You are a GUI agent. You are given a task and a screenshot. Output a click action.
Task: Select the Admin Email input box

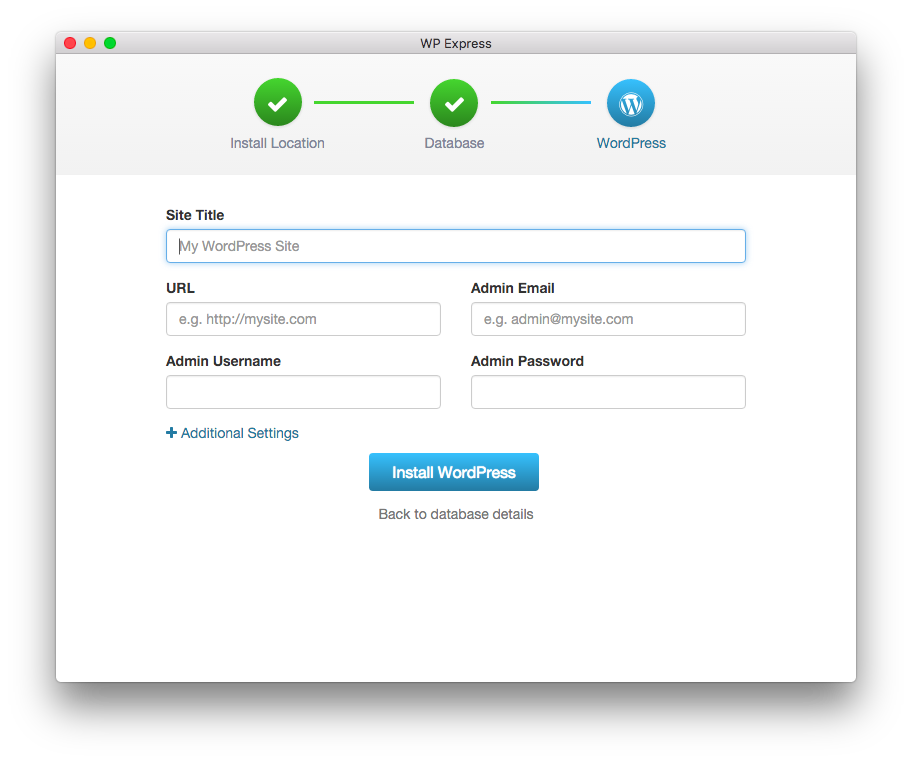click(608, 319)
